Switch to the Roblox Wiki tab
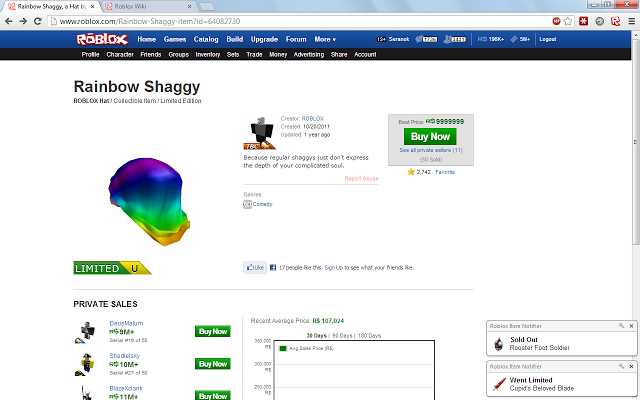The image size is (640, 400). [147, 7]
